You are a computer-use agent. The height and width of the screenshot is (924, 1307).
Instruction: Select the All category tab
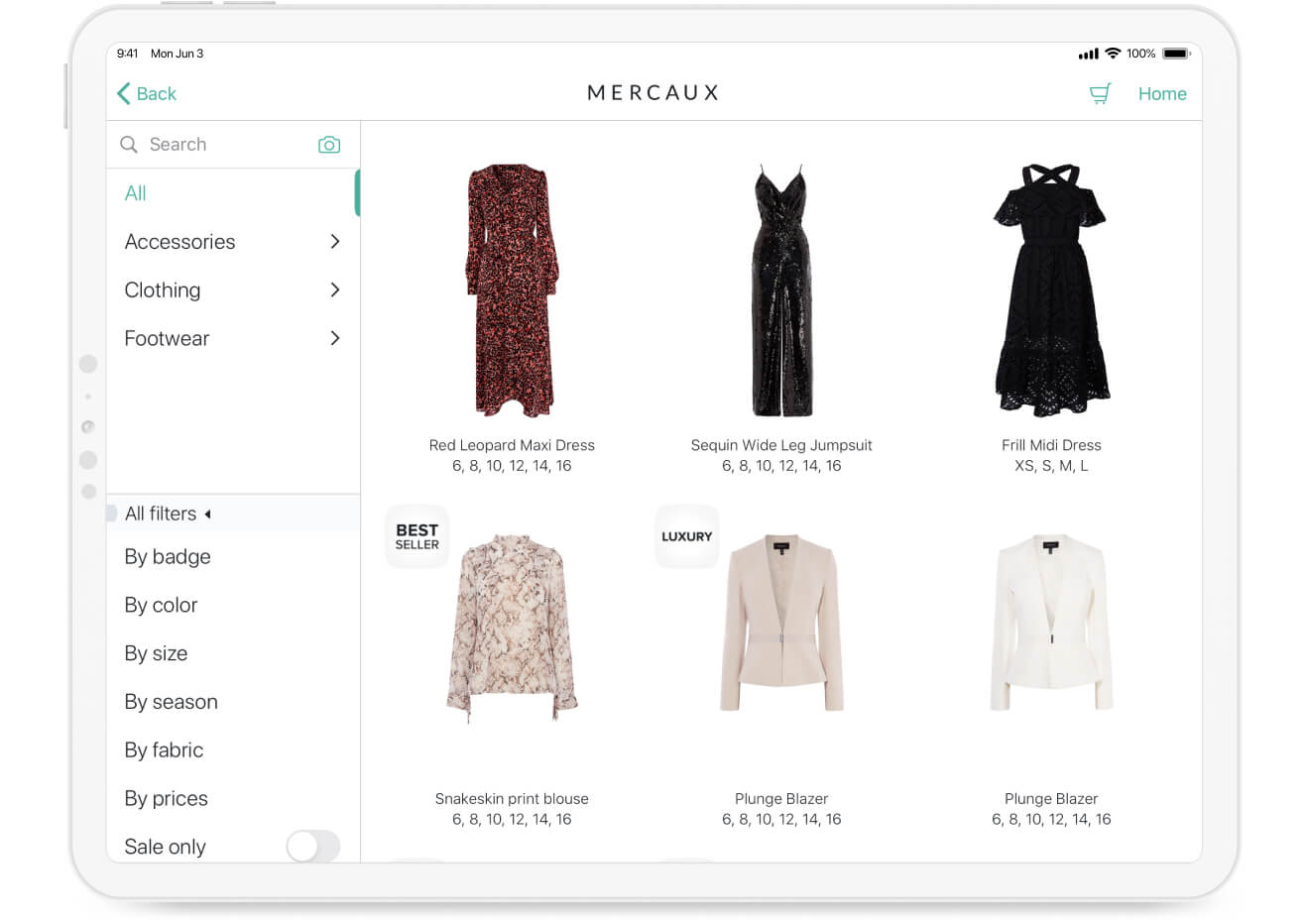[136, 193]
